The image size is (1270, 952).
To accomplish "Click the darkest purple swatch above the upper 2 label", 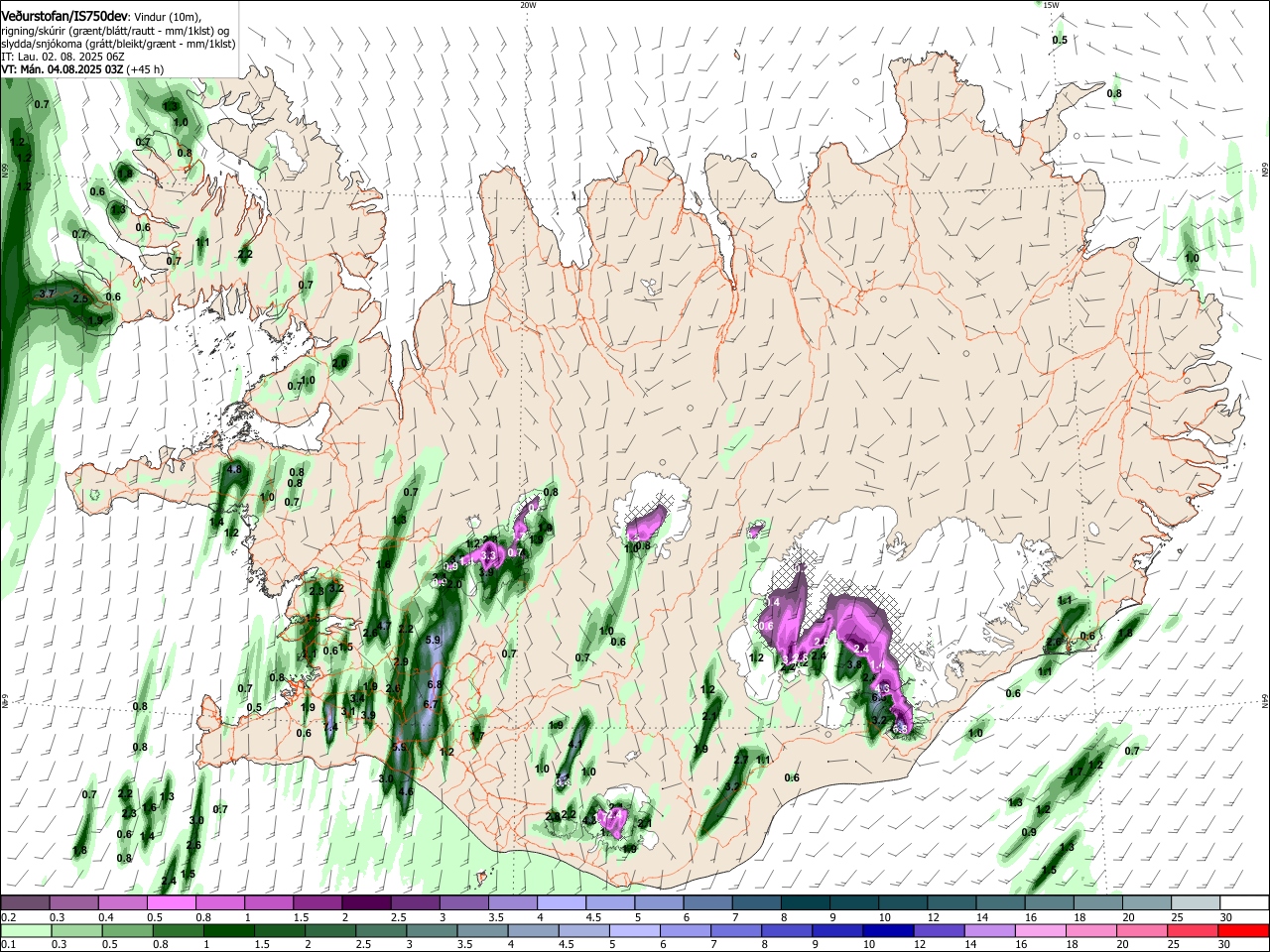I will tap(365, 903).
